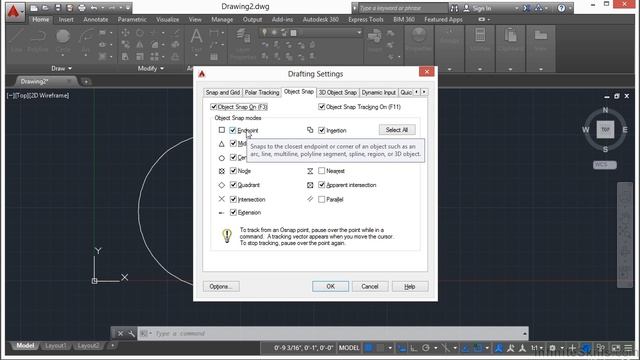Click the Cancel button

pyautogui.click(x=370, y=287)
